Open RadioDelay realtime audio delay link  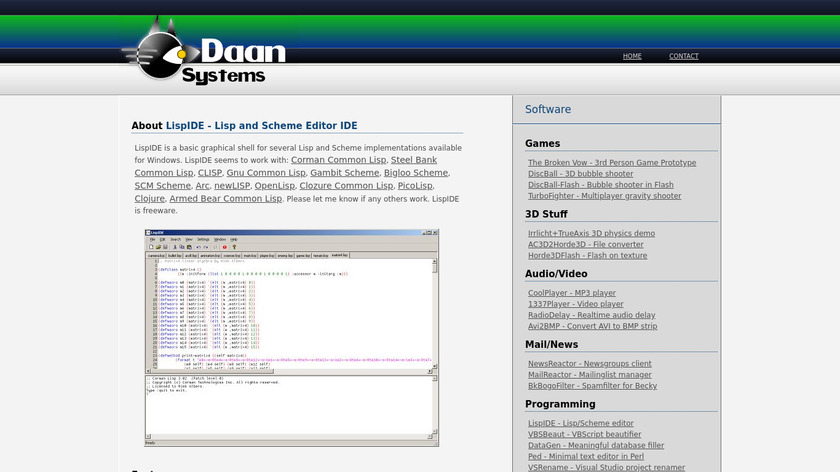click(591, 315)
